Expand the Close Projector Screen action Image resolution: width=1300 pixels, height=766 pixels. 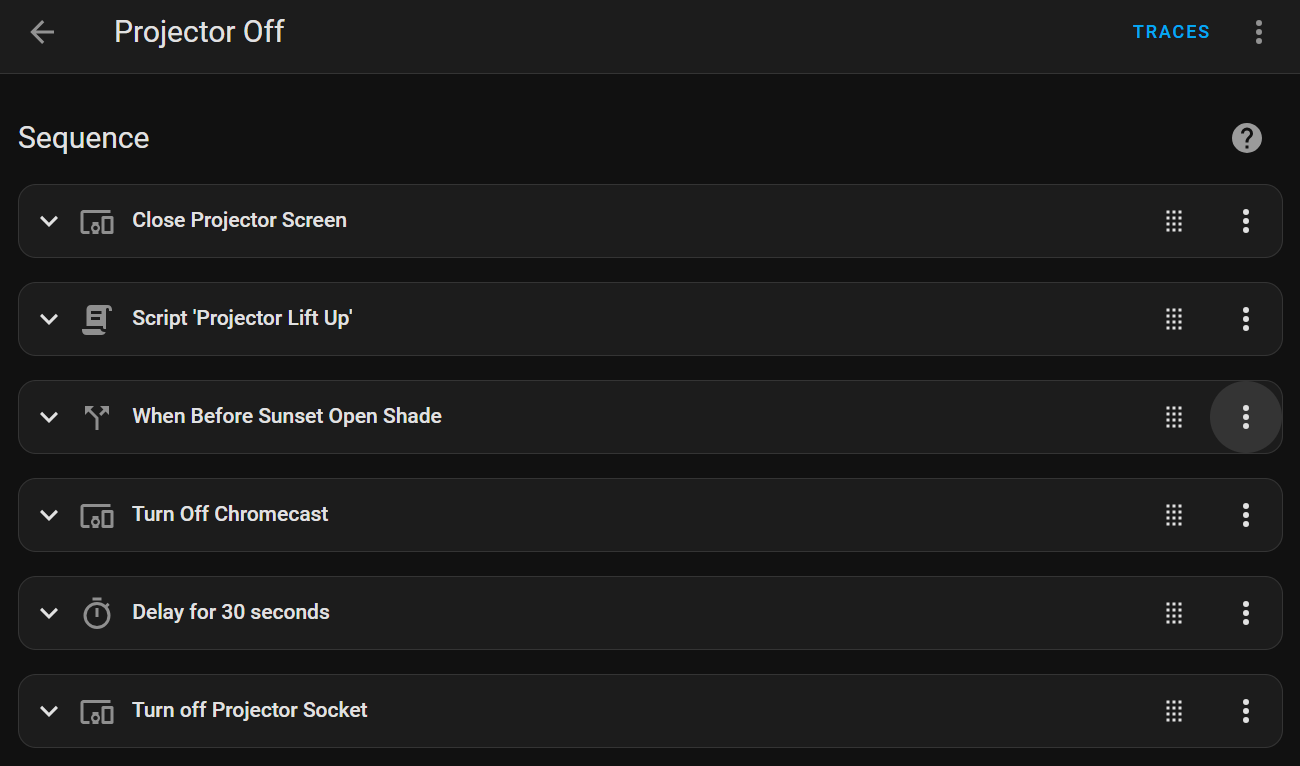49,221
